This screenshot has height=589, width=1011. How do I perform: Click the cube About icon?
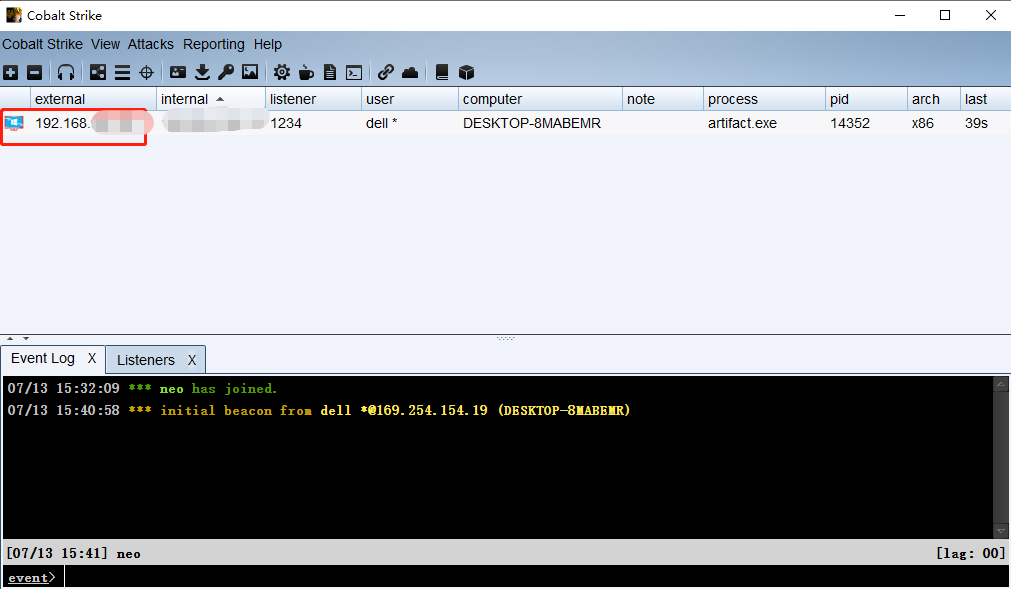(466, 72)
